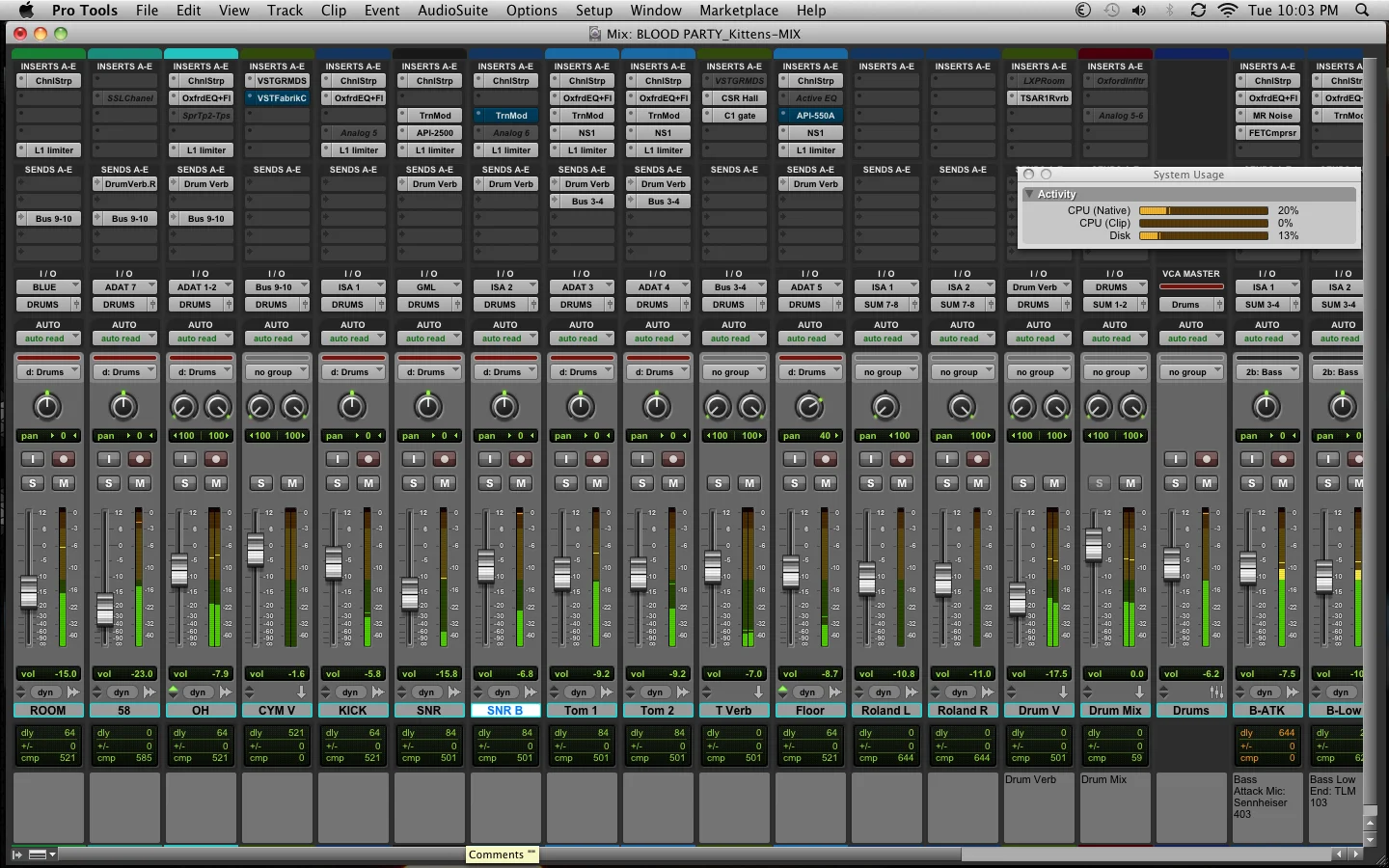This screenshot has width=1389, height=868.
Task: Open VSTFabrikC insert on CYM V track
Action: click(276, 98)
